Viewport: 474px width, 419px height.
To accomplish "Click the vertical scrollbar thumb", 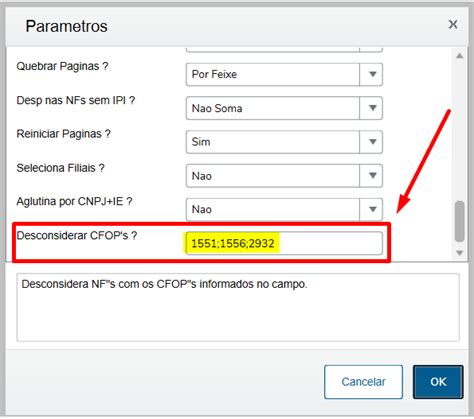I will [x=460, y=221].
